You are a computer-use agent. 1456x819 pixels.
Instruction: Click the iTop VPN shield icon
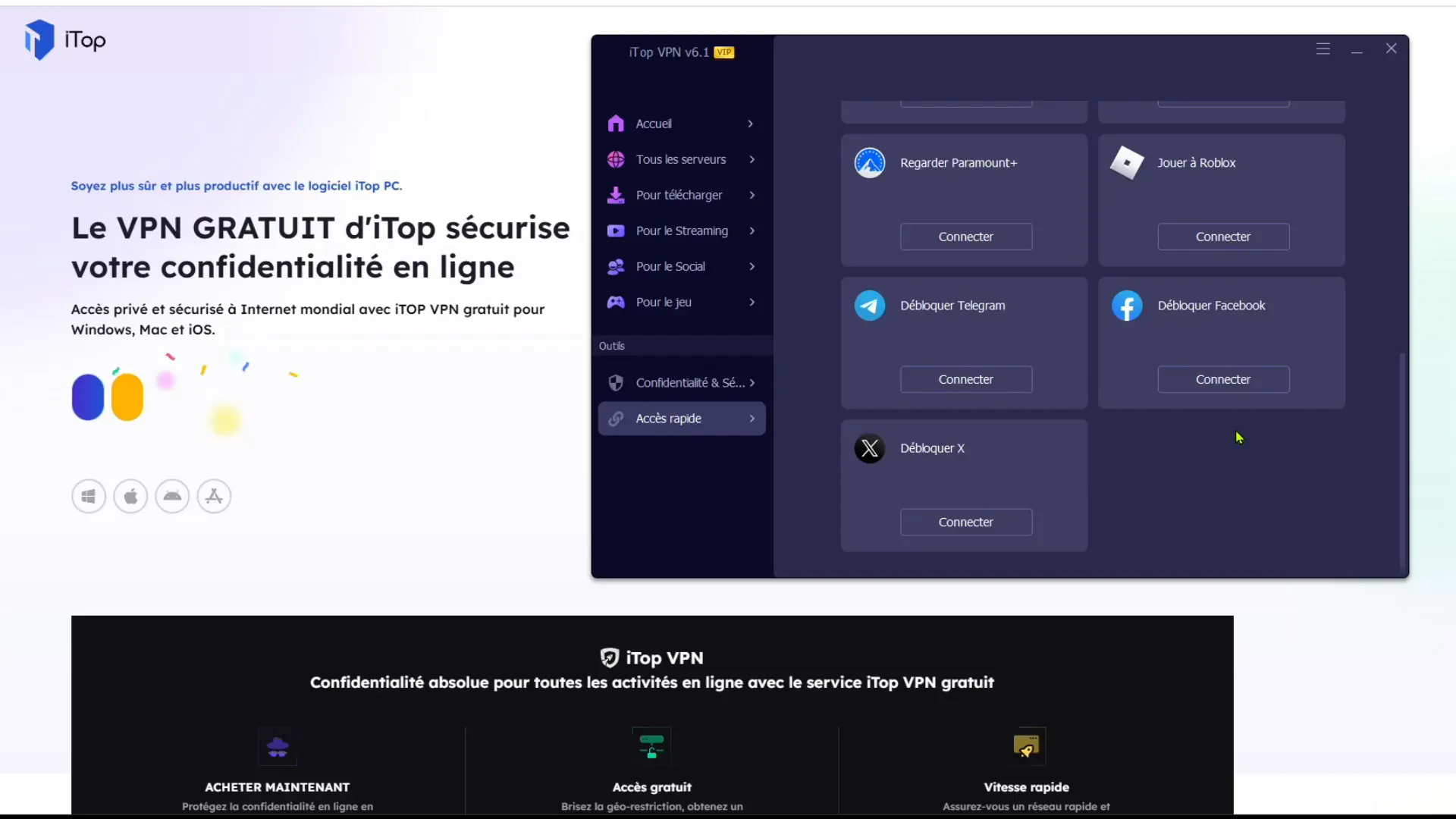click(607, 657)
